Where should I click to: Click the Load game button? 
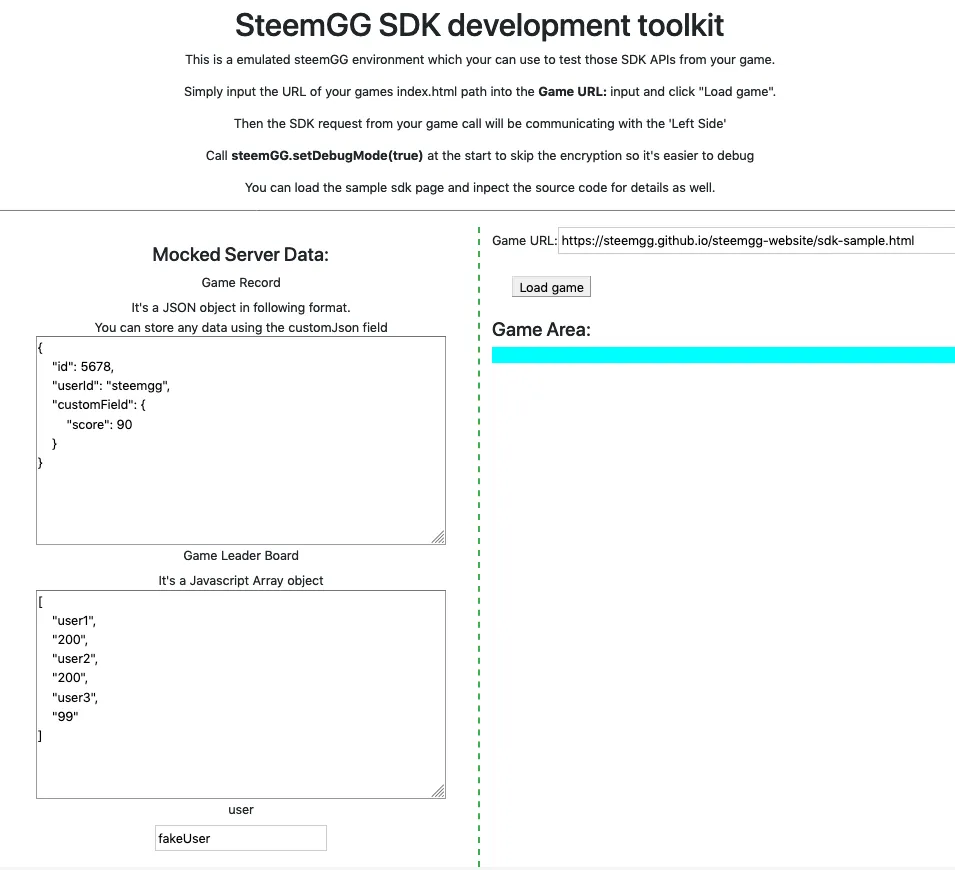pos(551,287)
